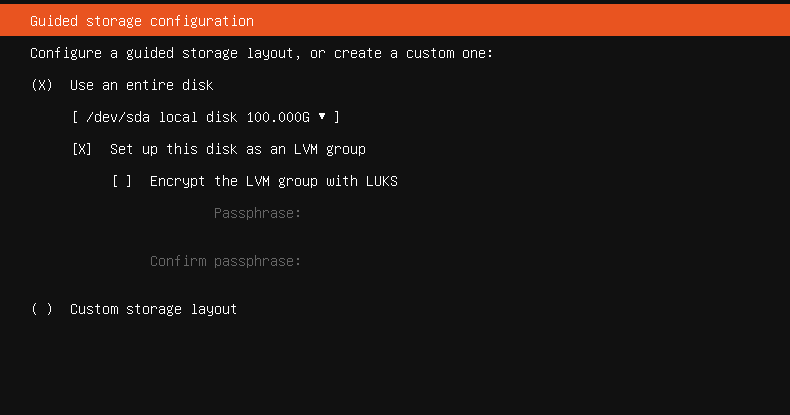Select the Custom storage layout radio button
The image size is (790, 415).
coord(42,309)
